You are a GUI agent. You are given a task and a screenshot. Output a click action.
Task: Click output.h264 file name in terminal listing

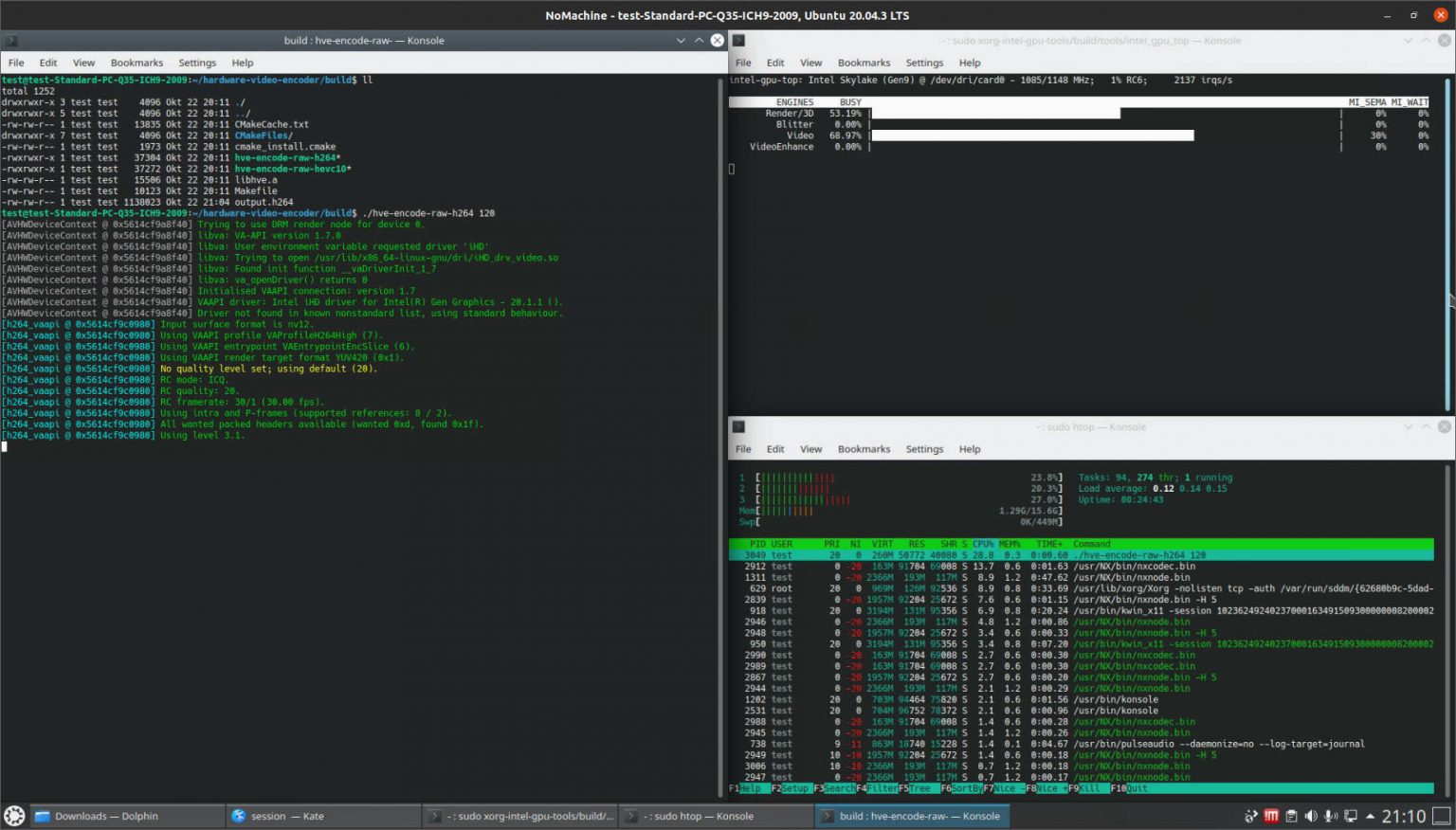tap(264, 202)
